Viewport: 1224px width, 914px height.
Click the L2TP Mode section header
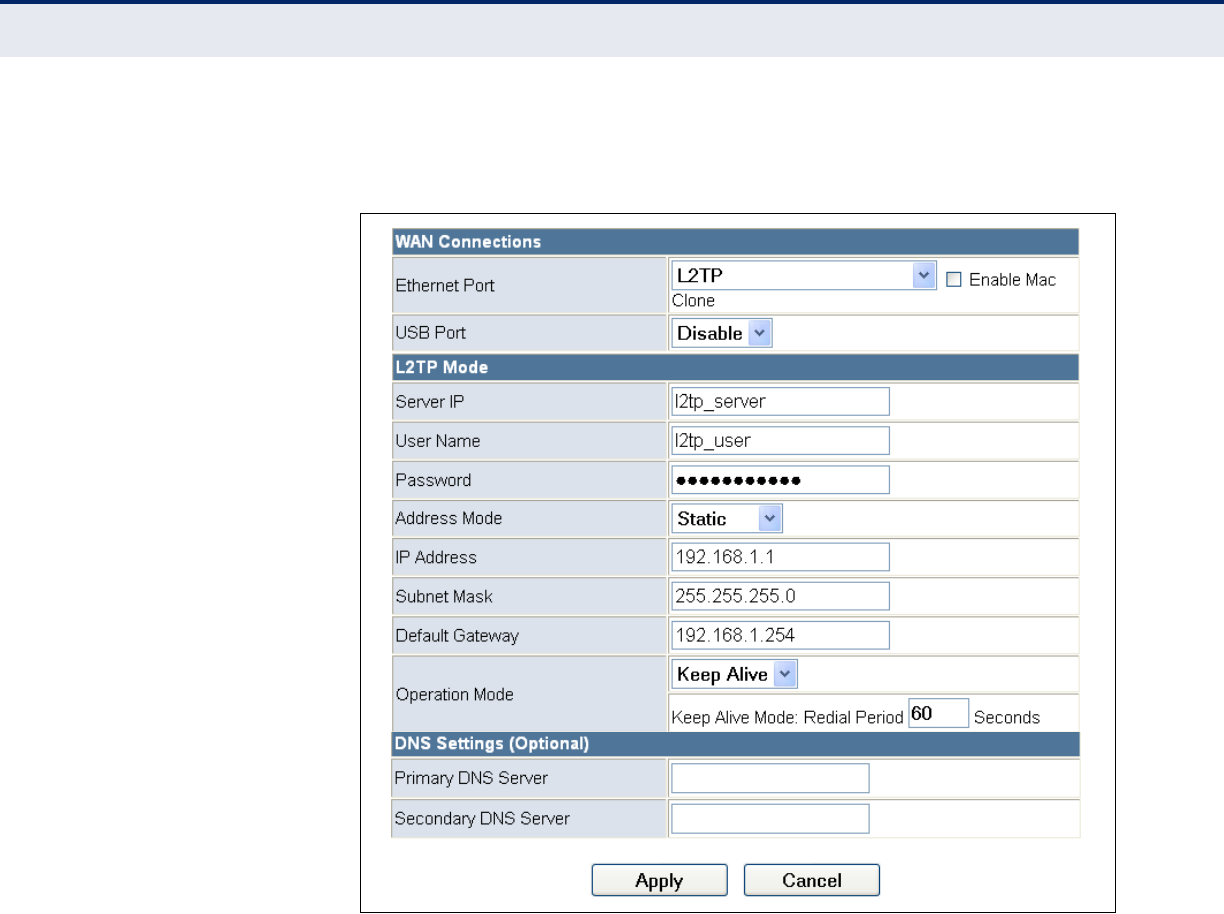735,367
